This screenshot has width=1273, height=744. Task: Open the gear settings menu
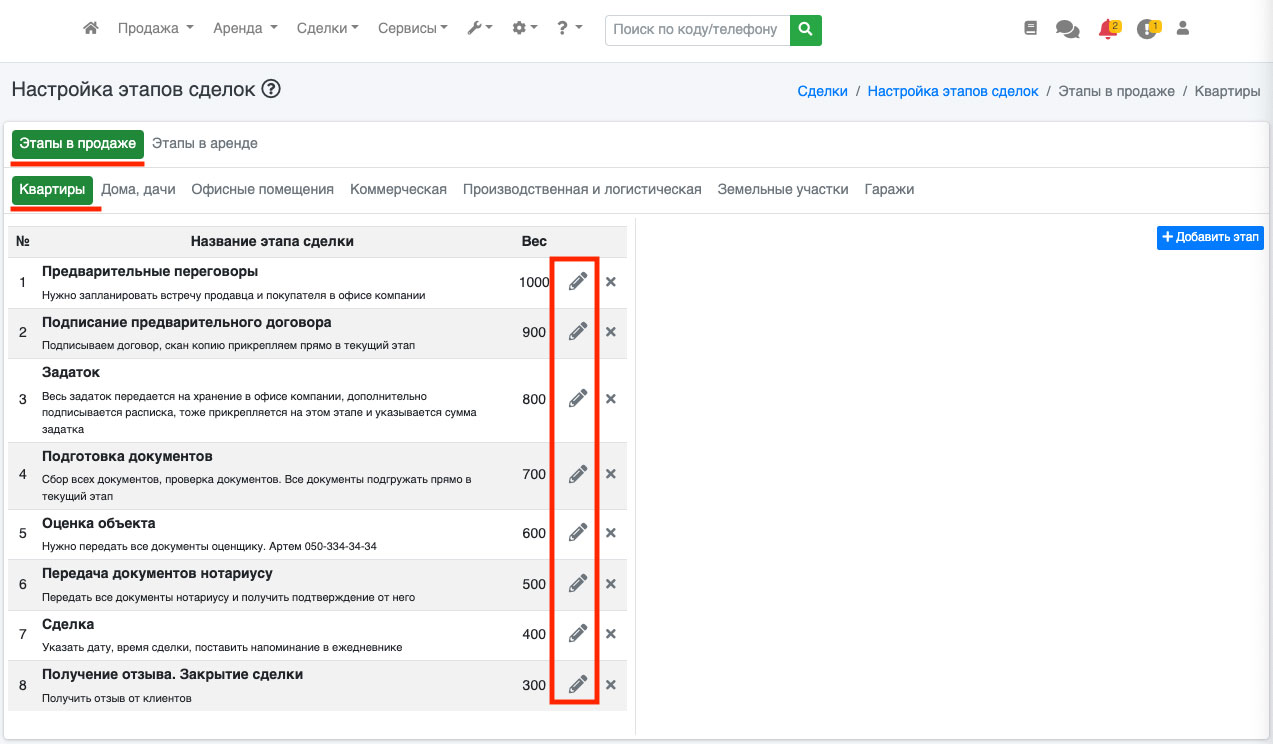525,29
